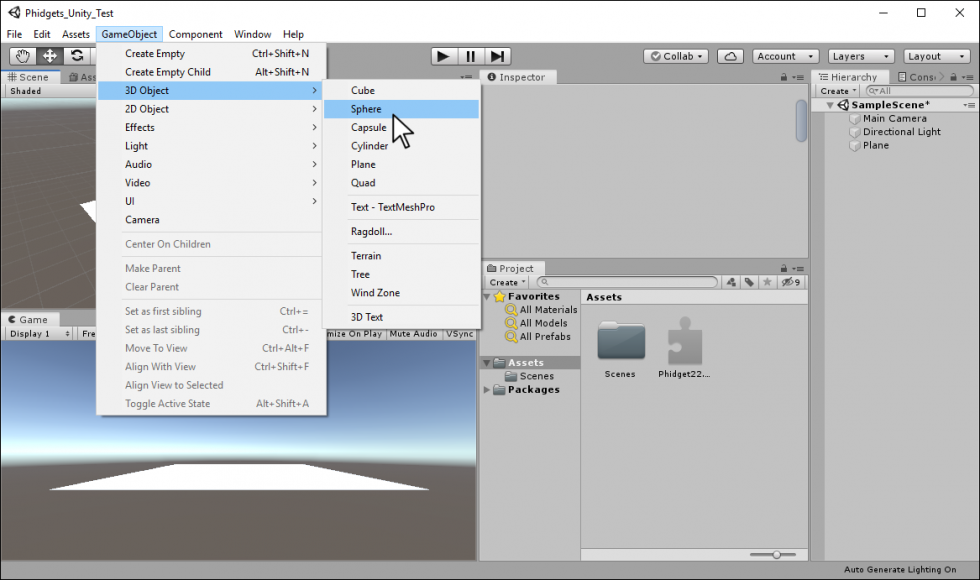
Task: Toggle hidden packages visibility eye icon
Action: pyautogui.click(x=790, y=282)
